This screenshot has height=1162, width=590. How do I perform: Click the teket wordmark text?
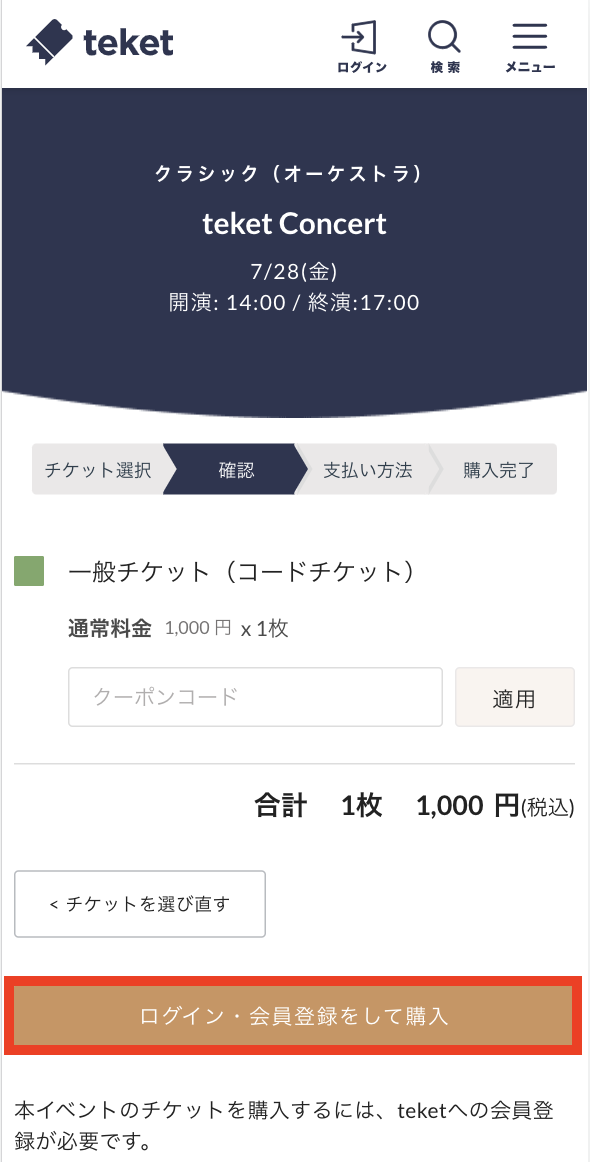point(128,42)
